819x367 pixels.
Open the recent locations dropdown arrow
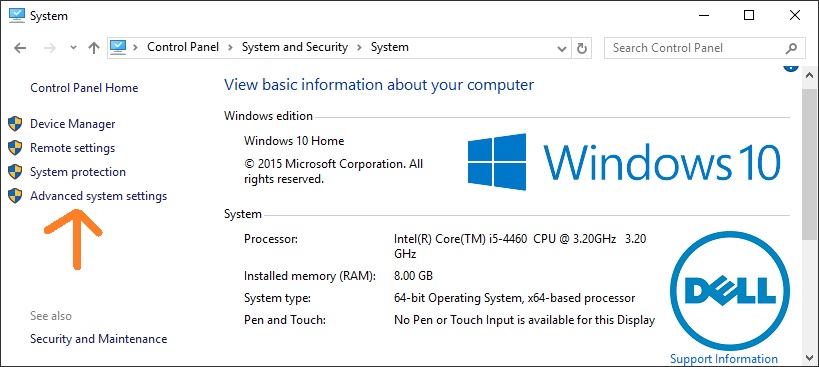[x=73, y=48]
